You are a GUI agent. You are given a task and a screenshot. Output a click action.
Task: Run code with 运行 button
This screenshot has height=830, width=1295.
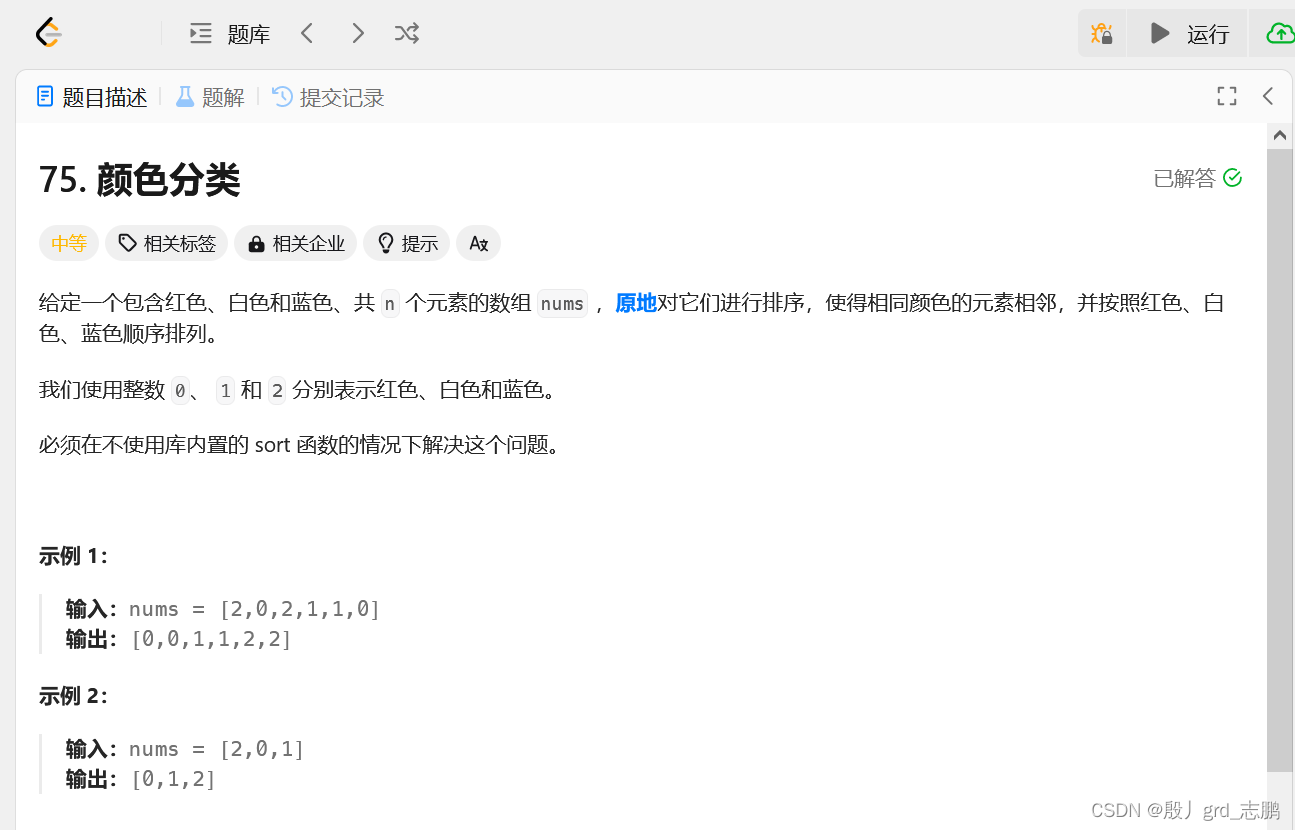[1188, 34]
